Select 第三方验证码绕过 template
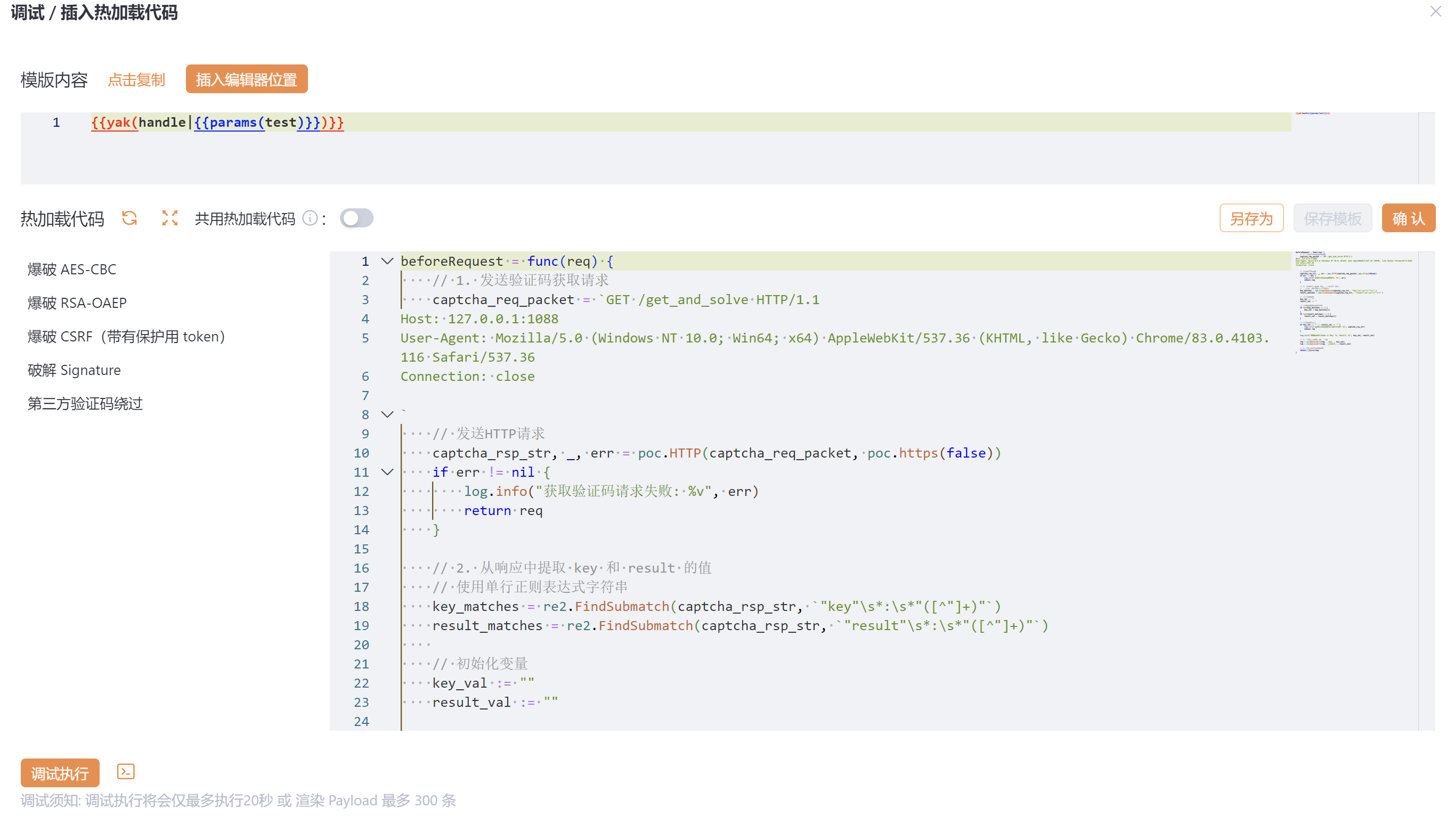 coord(85,403)
